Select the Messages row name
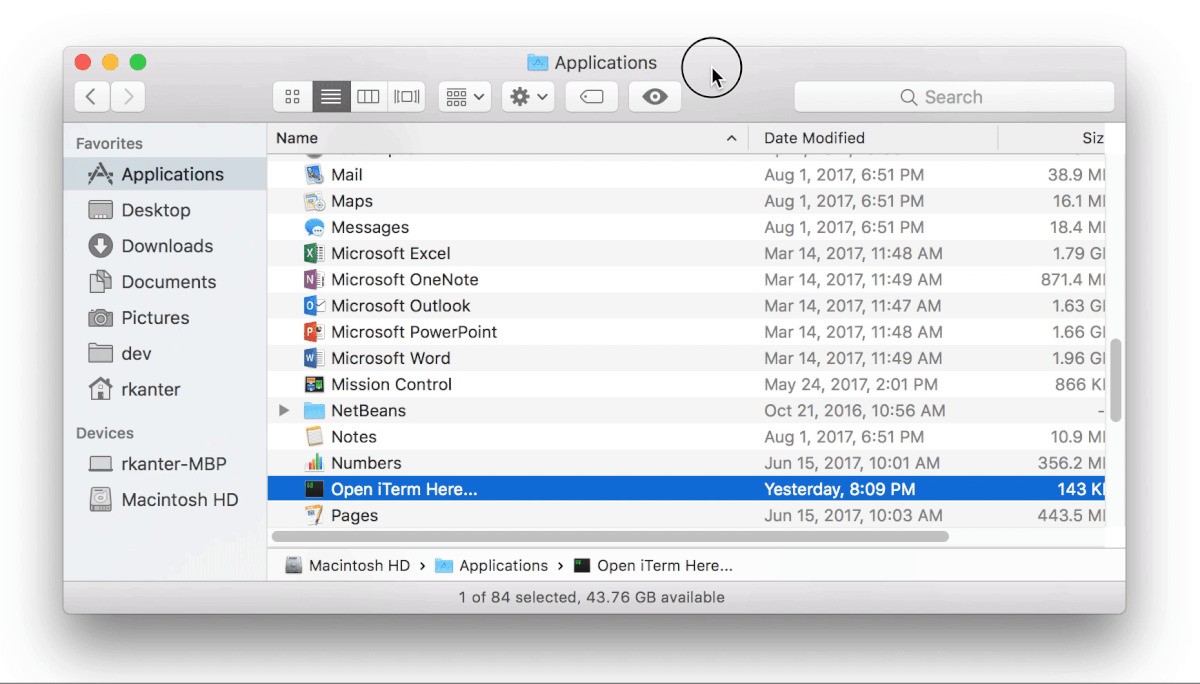Image resolution: width=1200 pixels, height=684 pixels. click(370, 227)
